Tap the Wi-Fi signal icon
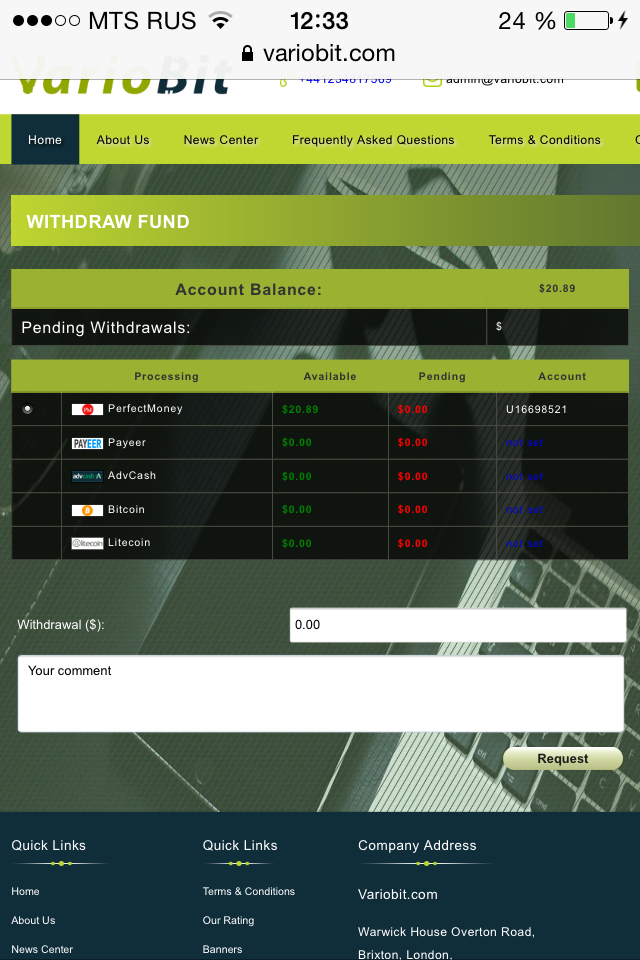This screenshot has width=640, height=960. (x=220, y=20)
